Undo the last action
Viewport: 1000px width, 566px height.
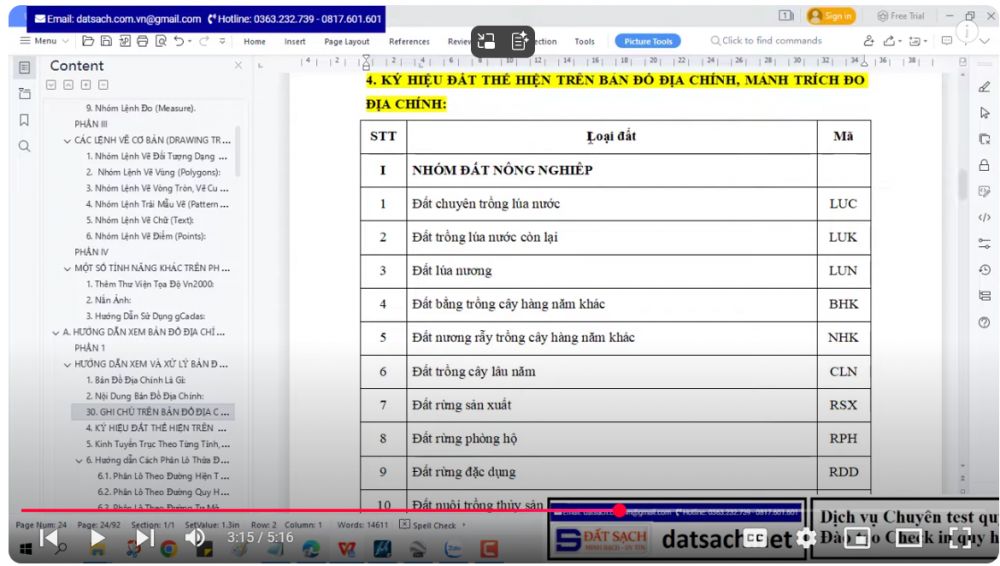point(179,41)
